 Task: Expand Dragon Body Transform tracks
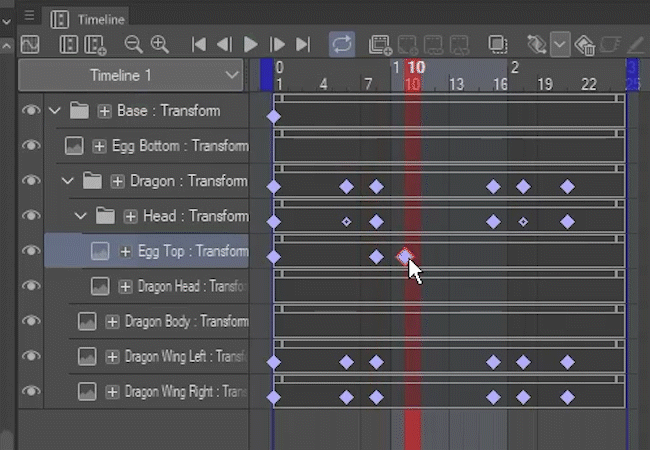point(112,322)
